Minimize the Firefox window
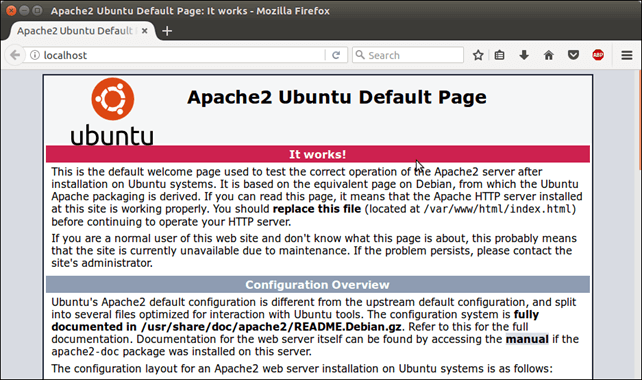The height and width of the screenshot is (380, 642). pyautogui.click(x=24, y=10)
